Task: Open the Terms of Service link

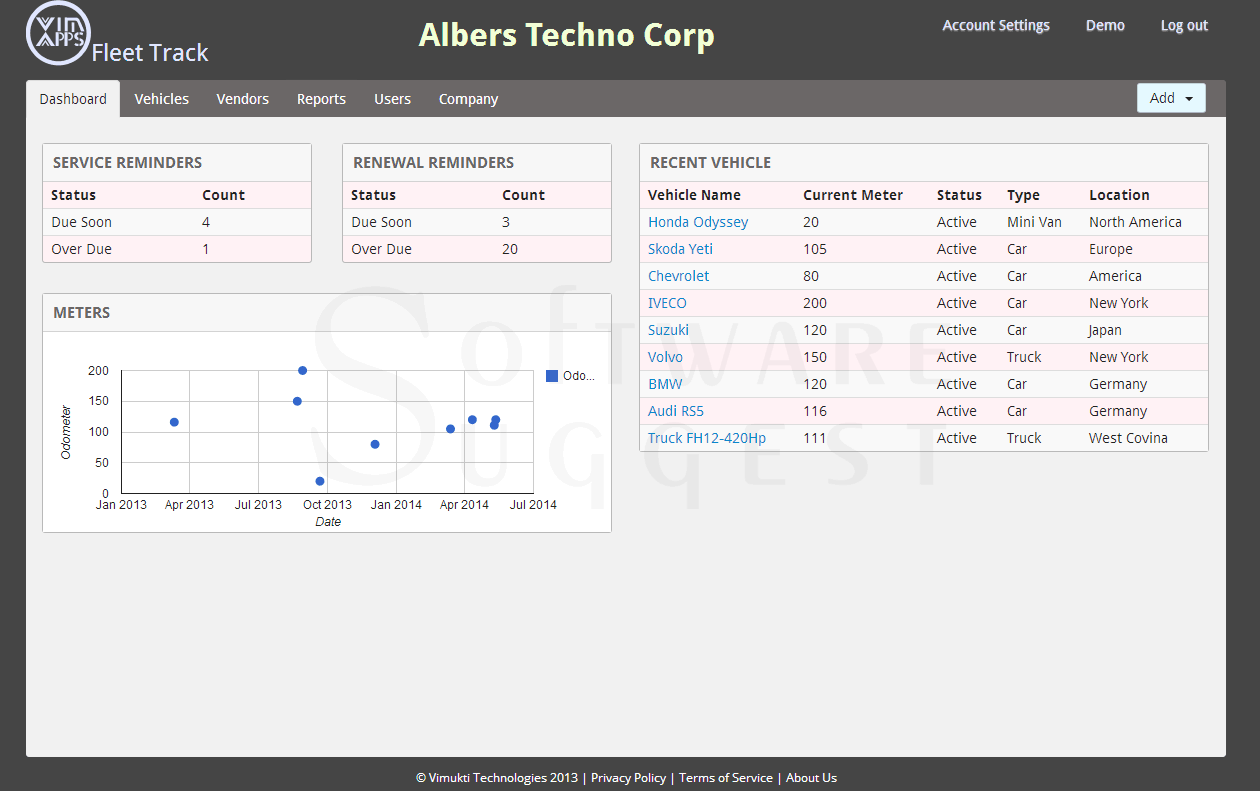Action: 726,778
